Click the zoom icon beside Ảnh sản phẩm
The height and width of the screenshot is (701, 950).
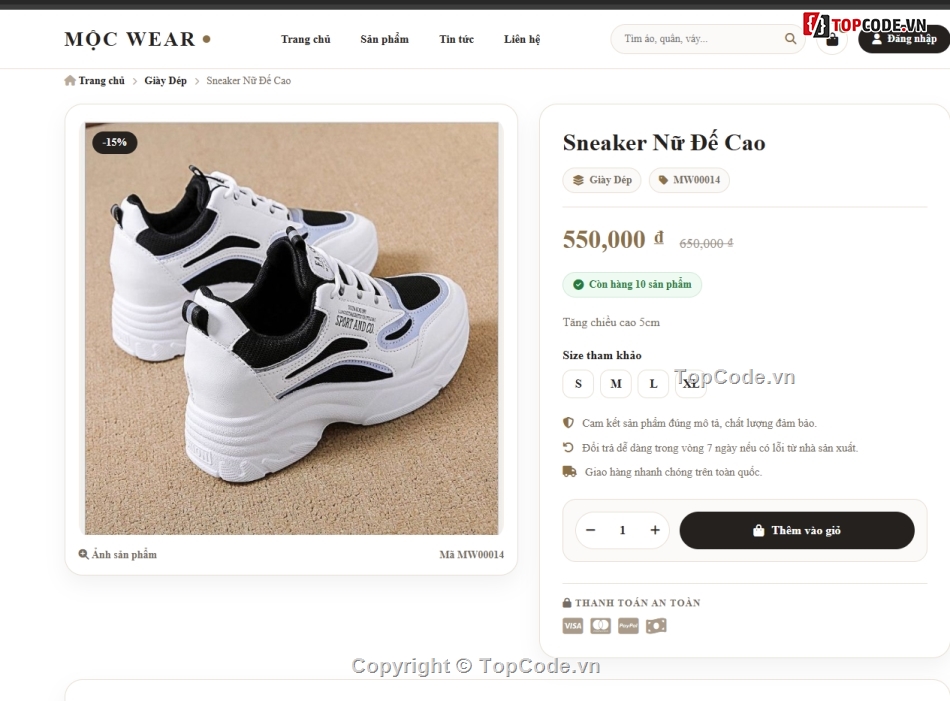tap(84, 554)
